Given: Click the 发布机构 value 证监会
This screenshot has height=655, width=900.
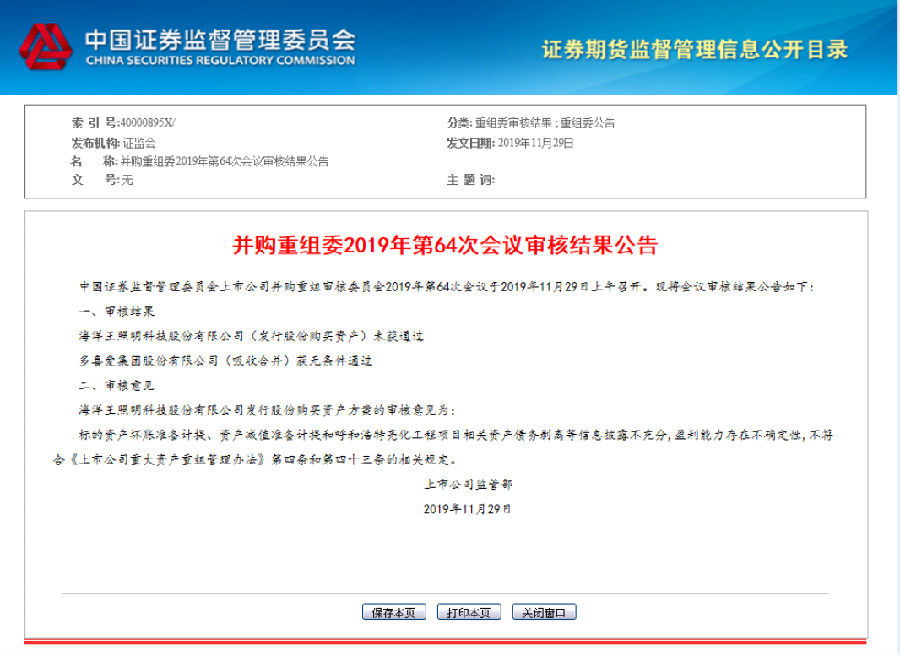Looking at the screenshot, I should [x=139, y=143].
